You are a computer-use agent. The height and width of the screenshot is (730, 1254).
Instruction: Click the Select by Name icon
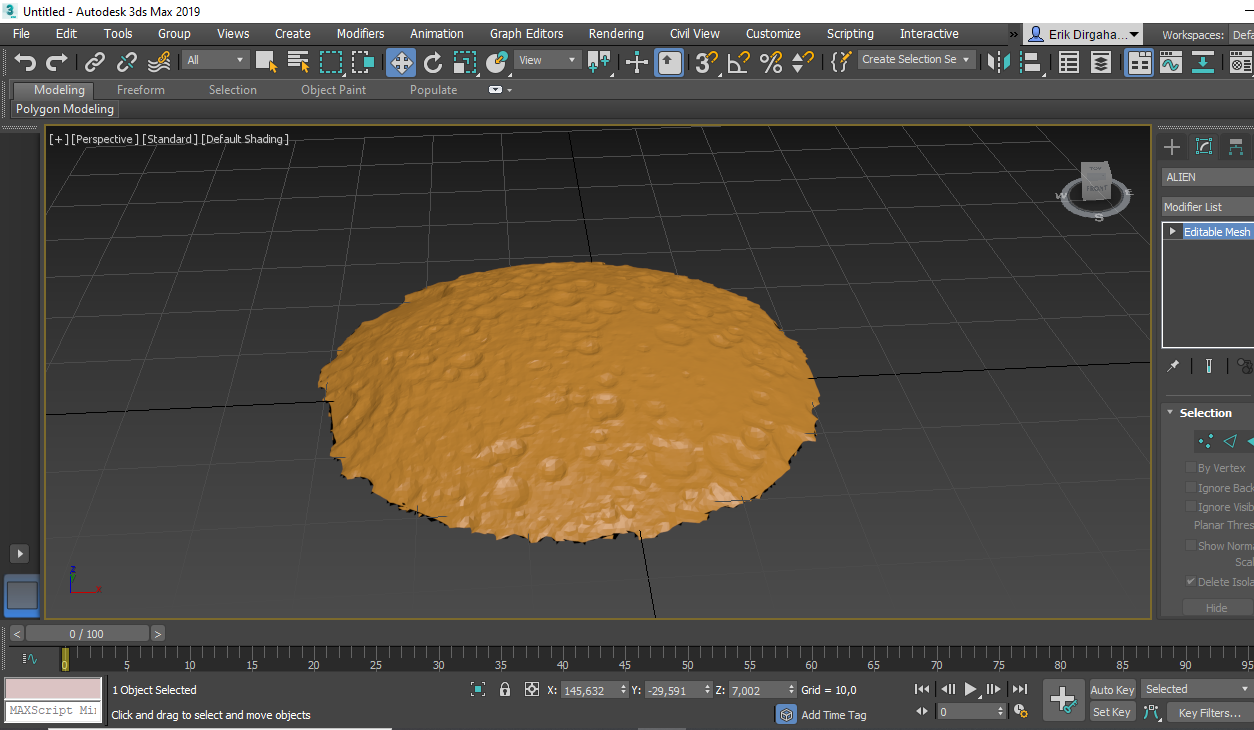coord(298,63)
